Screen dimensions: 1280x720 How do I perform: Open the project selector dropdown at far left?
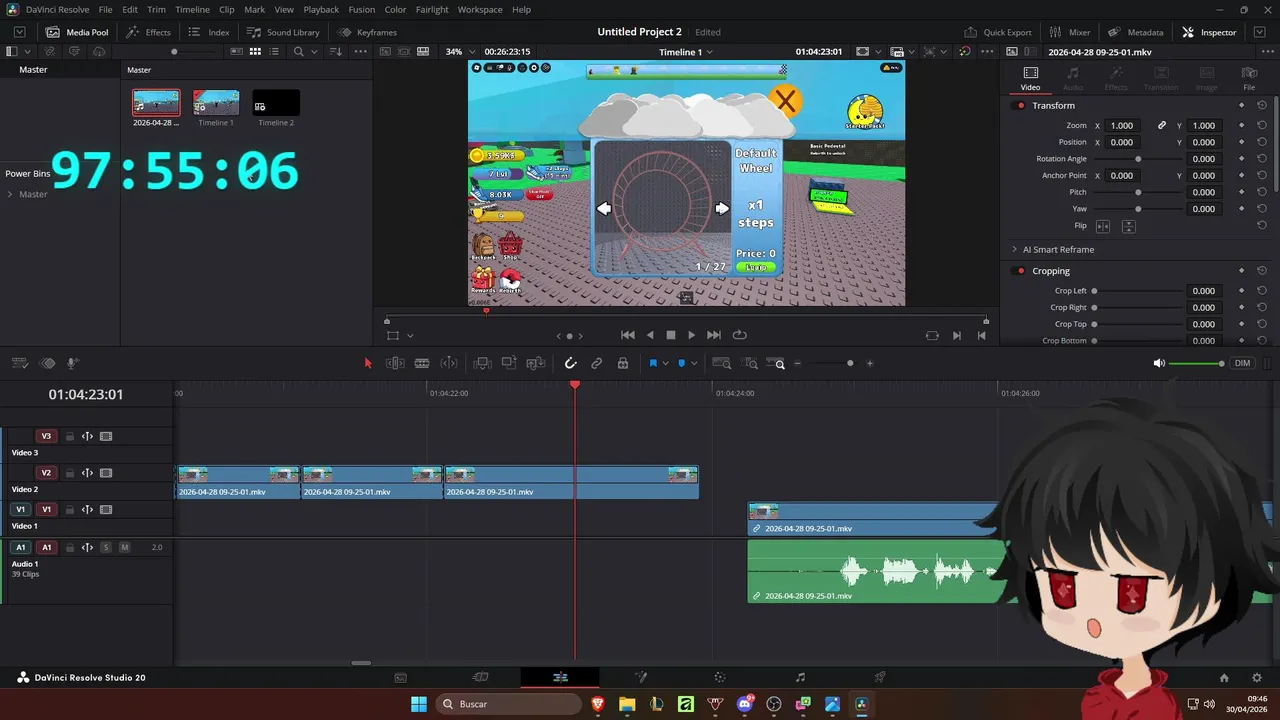[19, 32]
